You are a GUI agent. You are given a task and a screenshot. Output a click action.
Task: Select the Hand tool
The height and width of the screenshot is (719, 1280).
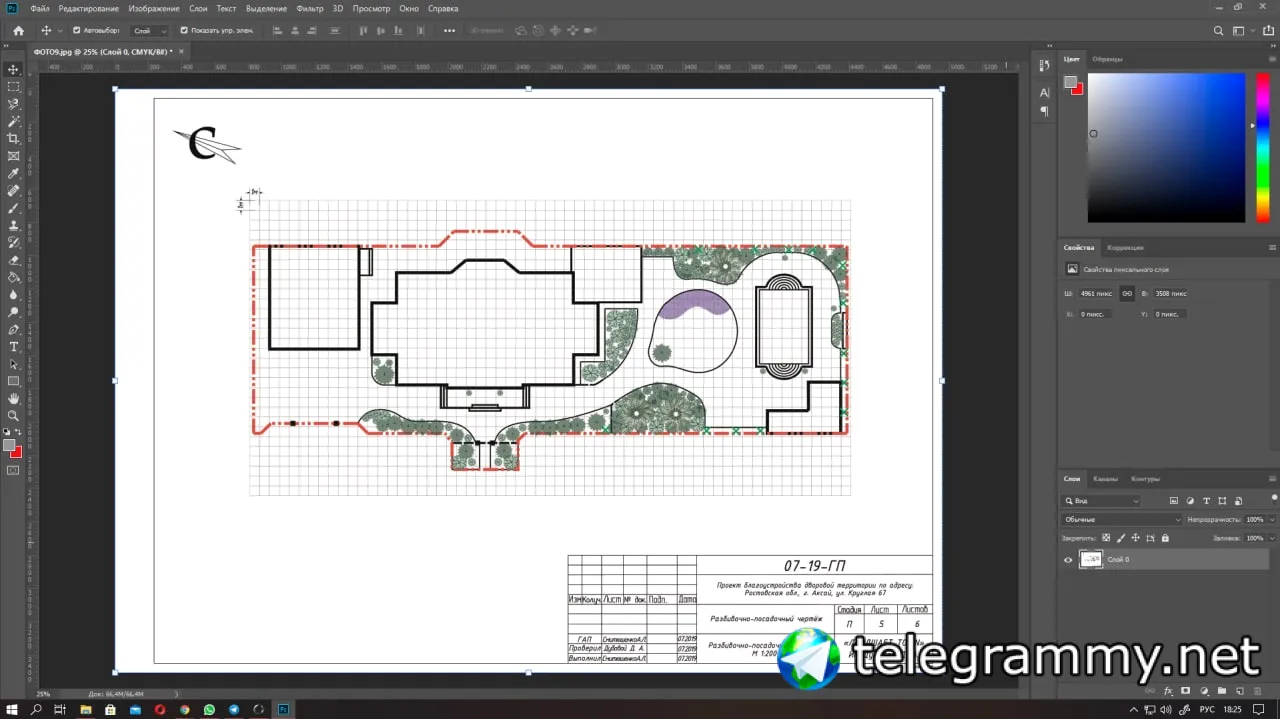coord(14,399)
